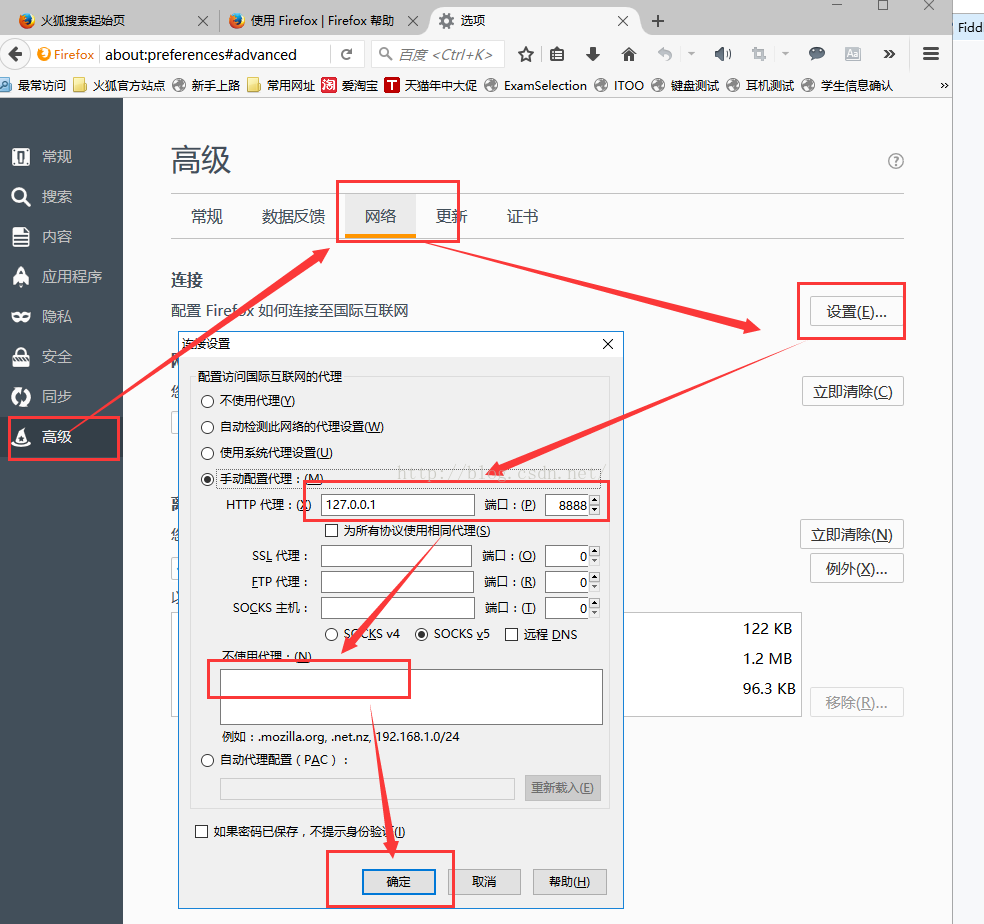Show more toolbar tools chevron
This screenshot has height=924, width=984.
[889, 55]
